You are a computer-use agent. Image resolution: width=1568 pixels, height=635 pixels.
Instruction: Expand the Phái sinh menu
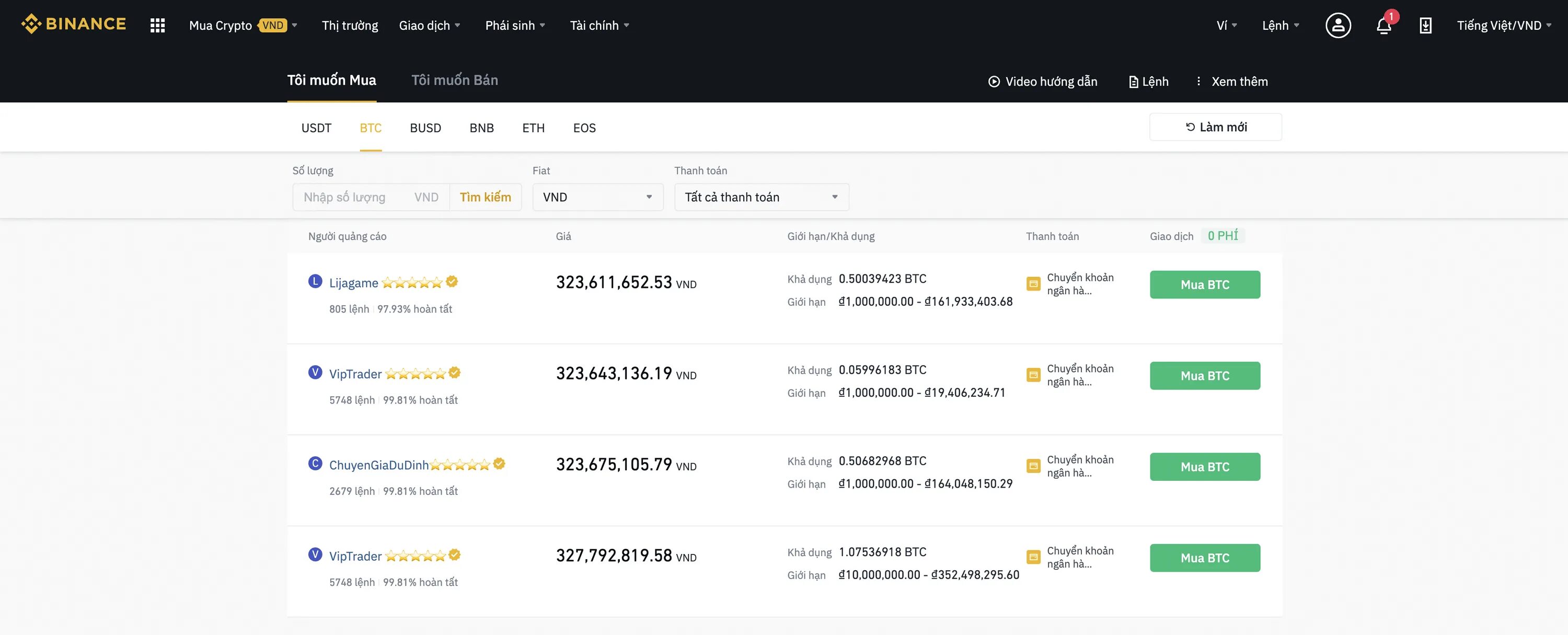[515, 26]
